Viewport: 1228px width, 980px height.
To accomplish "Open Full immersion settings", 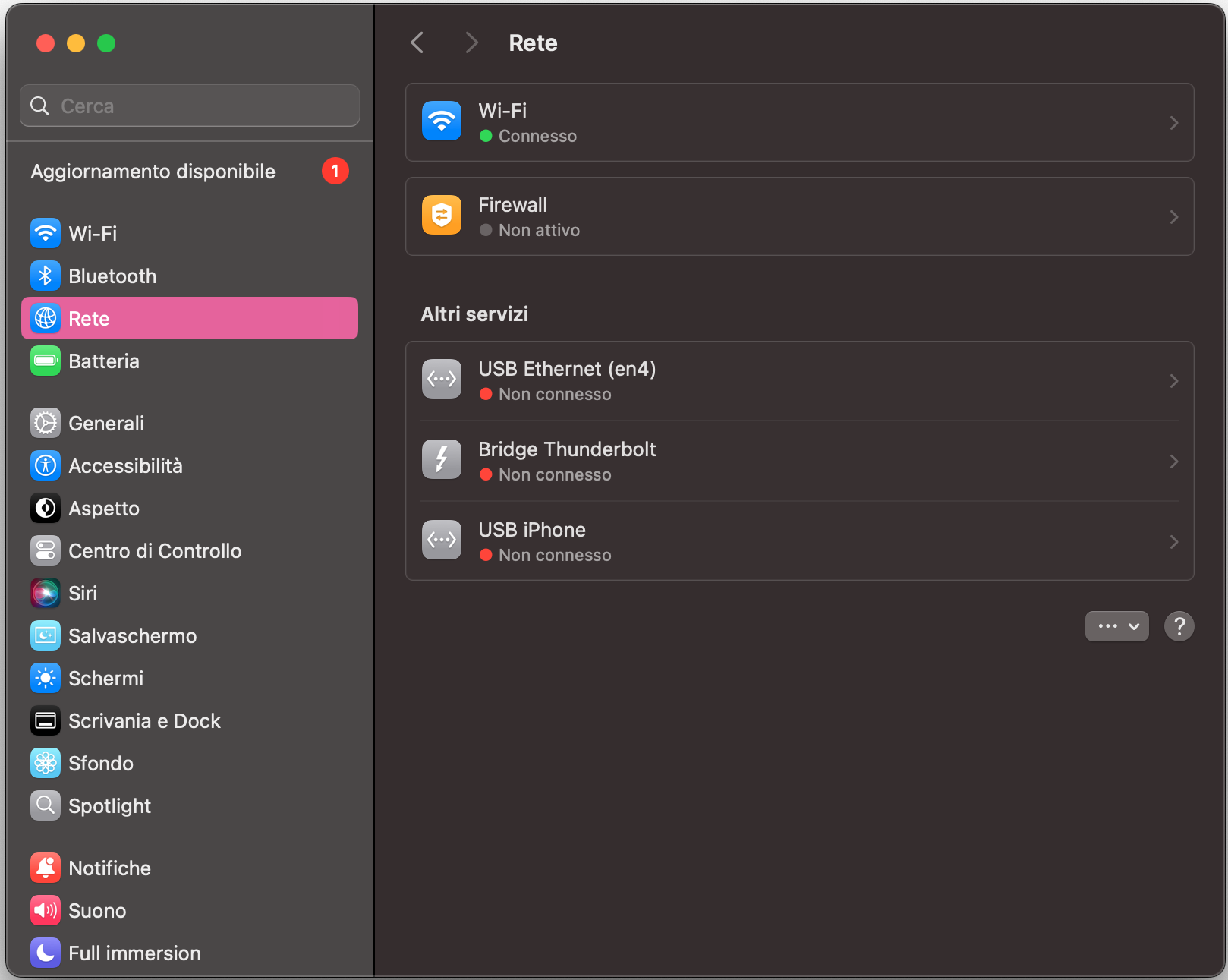I will 190,953.
